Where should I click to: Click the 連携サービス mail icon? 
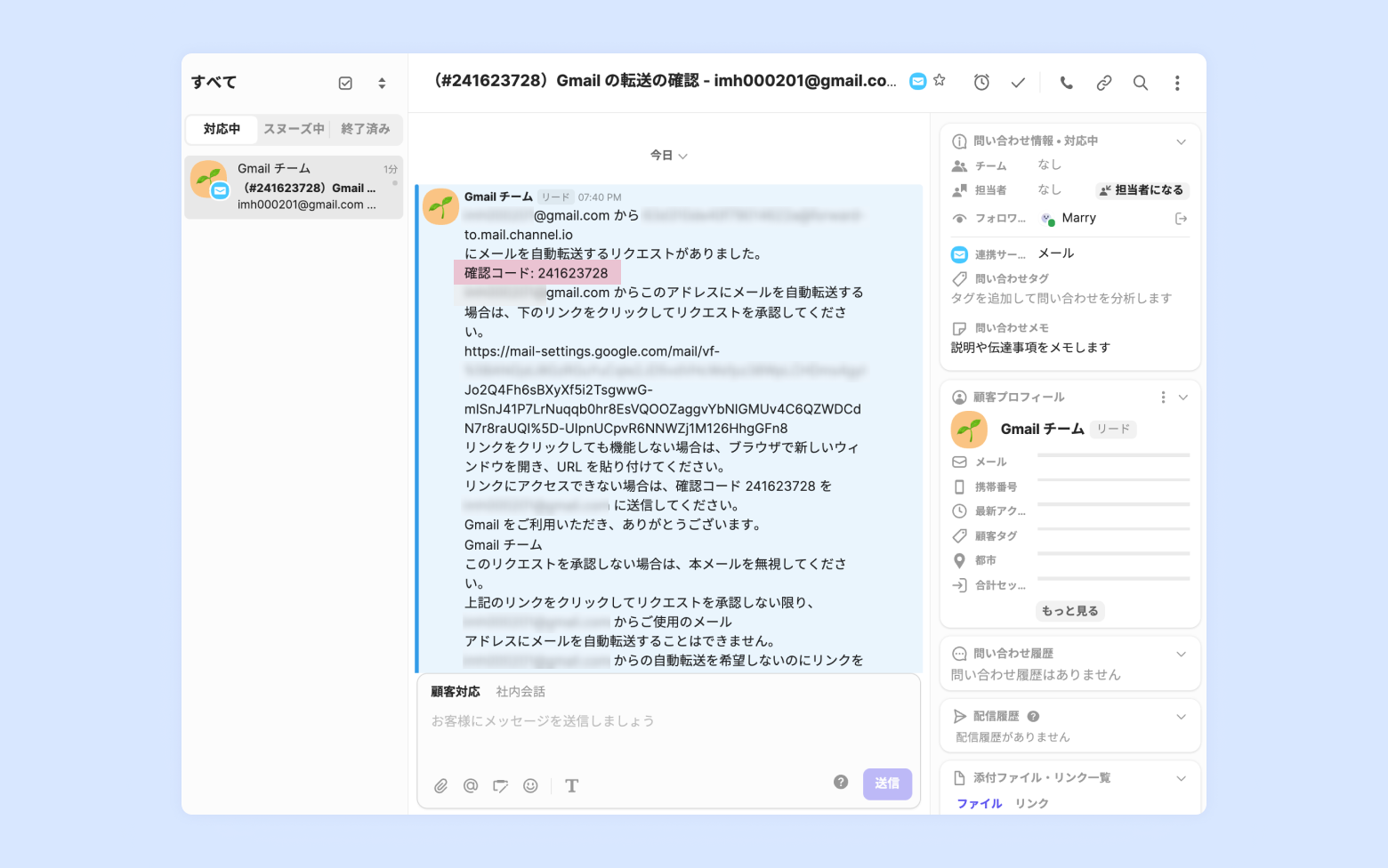tap(959, 254)
